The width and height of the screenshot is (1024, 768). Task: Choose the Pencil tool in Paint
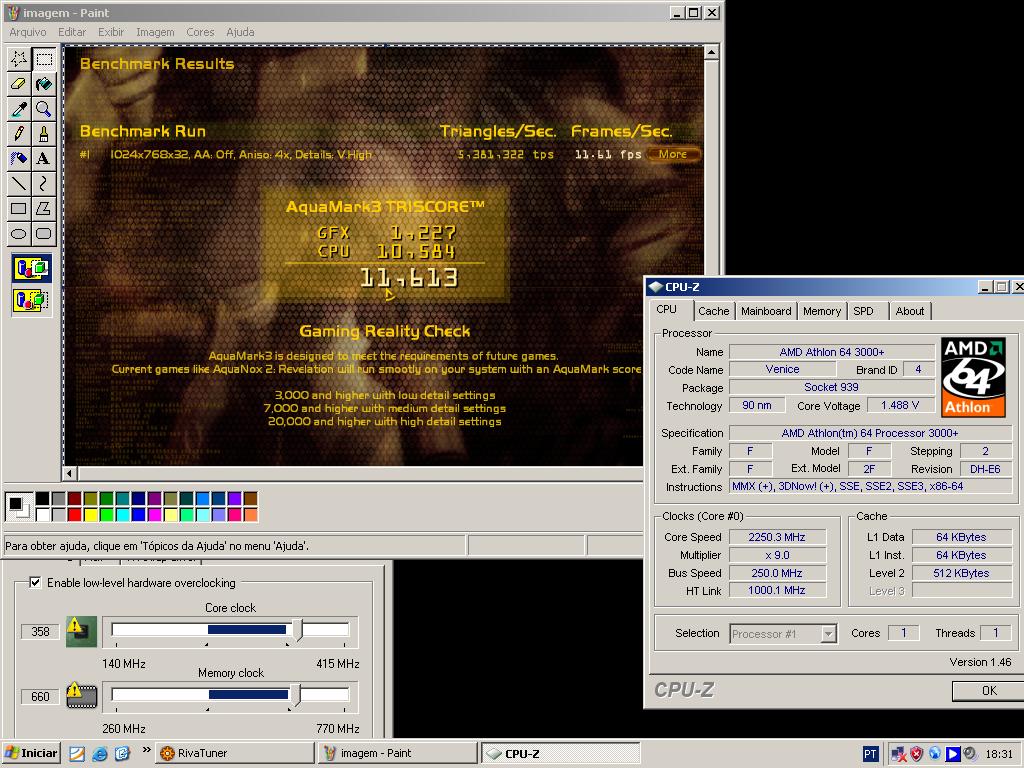[x=19, y=134]
